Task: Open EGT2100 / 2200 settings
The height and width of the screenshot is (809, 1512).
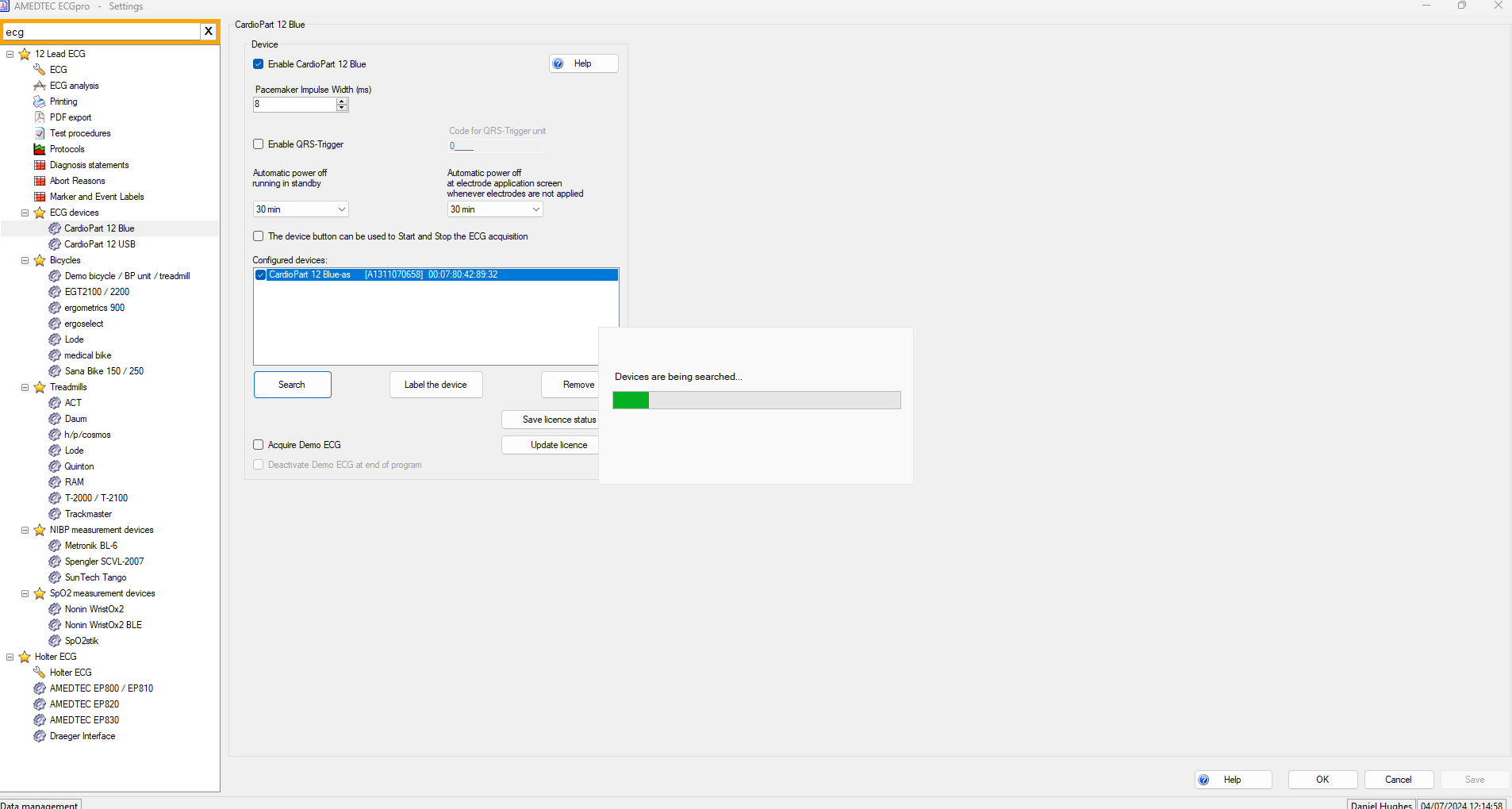Action: [97, 292]
